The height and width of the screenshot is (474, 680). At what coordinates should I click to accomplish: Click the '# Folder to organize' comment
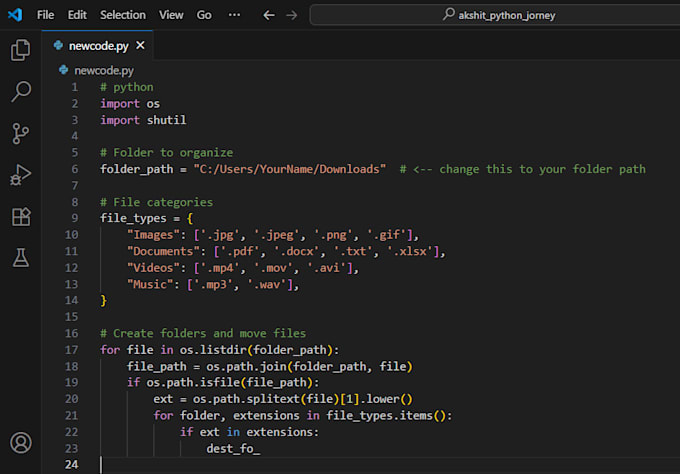click(x=167, y=153)
